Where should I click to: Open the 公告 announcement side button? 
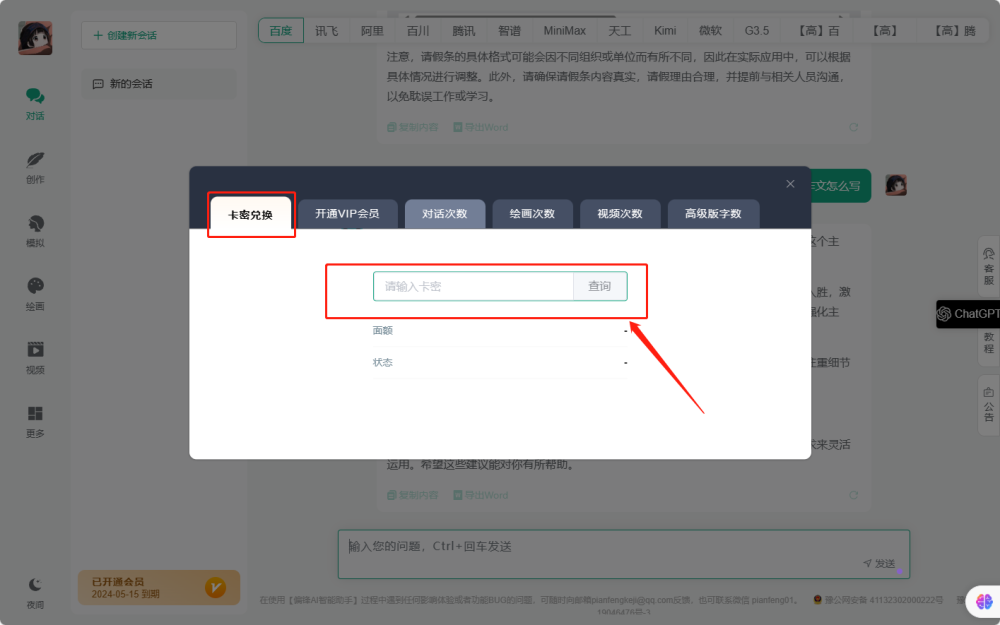(989, 404)
